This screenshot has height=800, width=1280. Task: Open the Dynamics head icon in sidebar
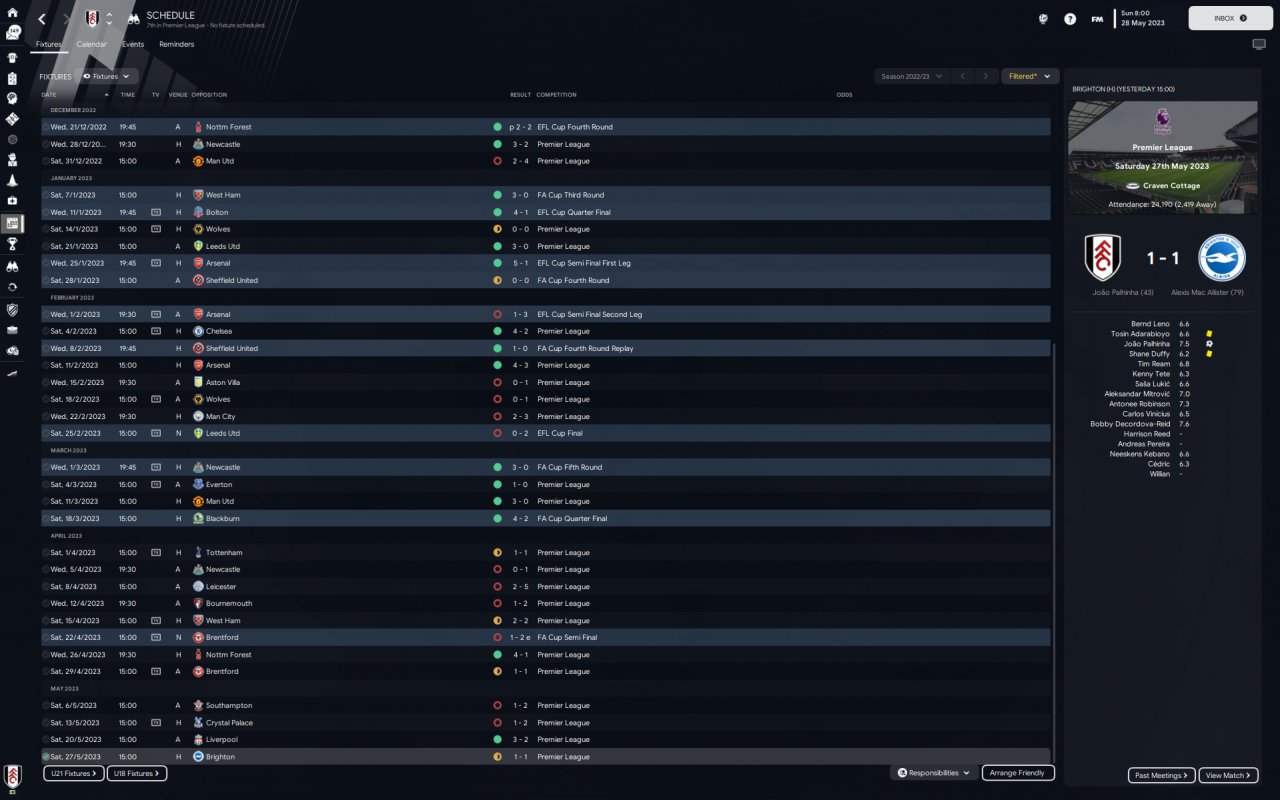pos(12,97)
